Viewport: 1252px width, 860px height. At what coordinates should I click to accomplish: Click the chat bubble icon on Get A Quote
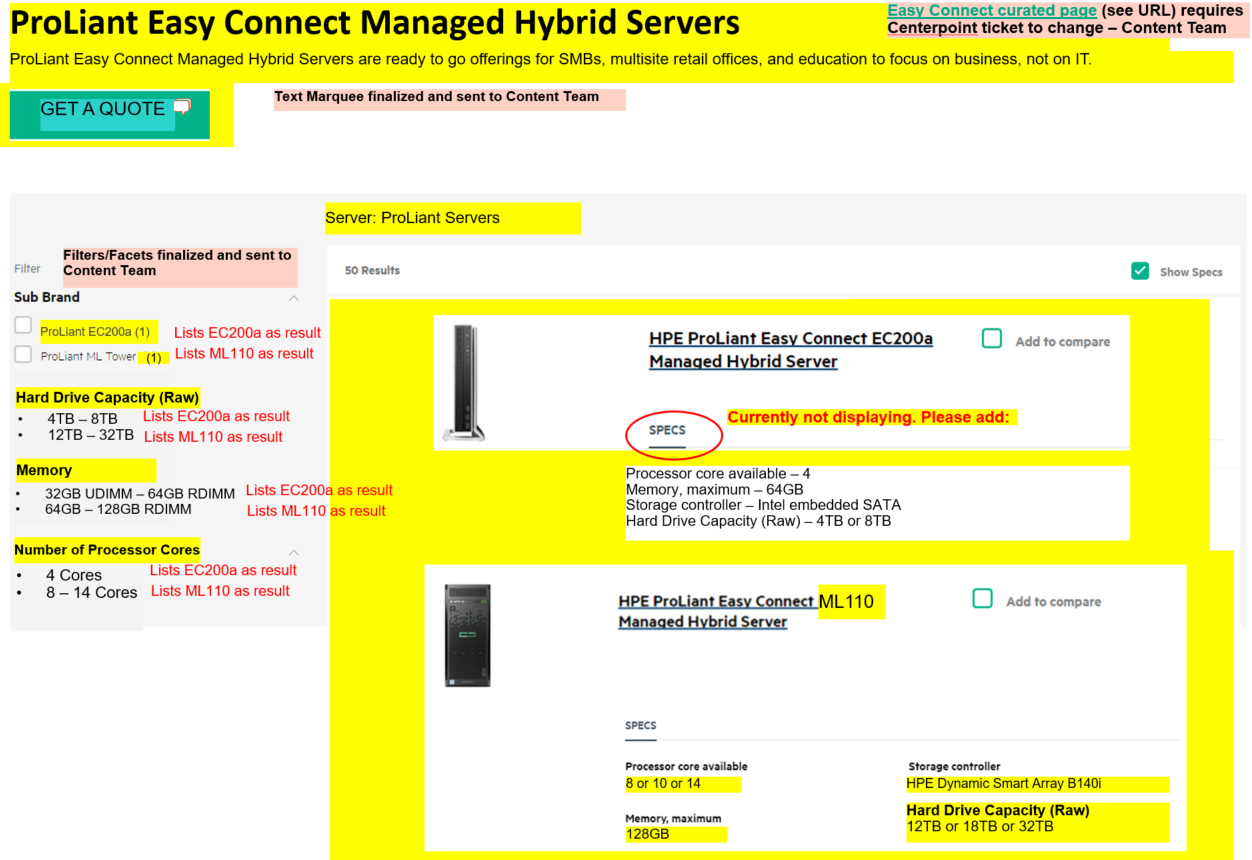[x=182, y=107]
